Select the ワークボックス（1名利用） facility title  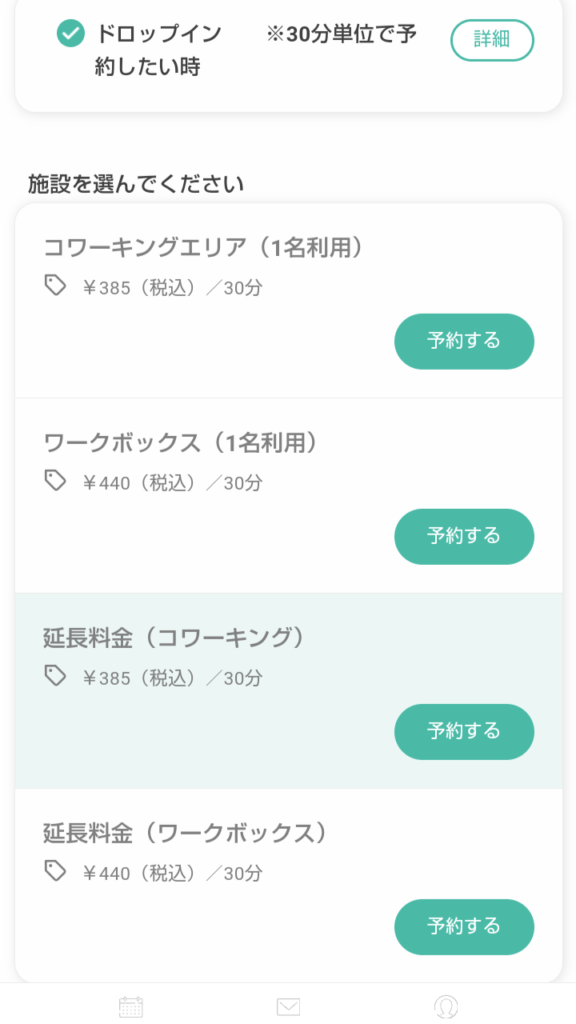[183, 443]
